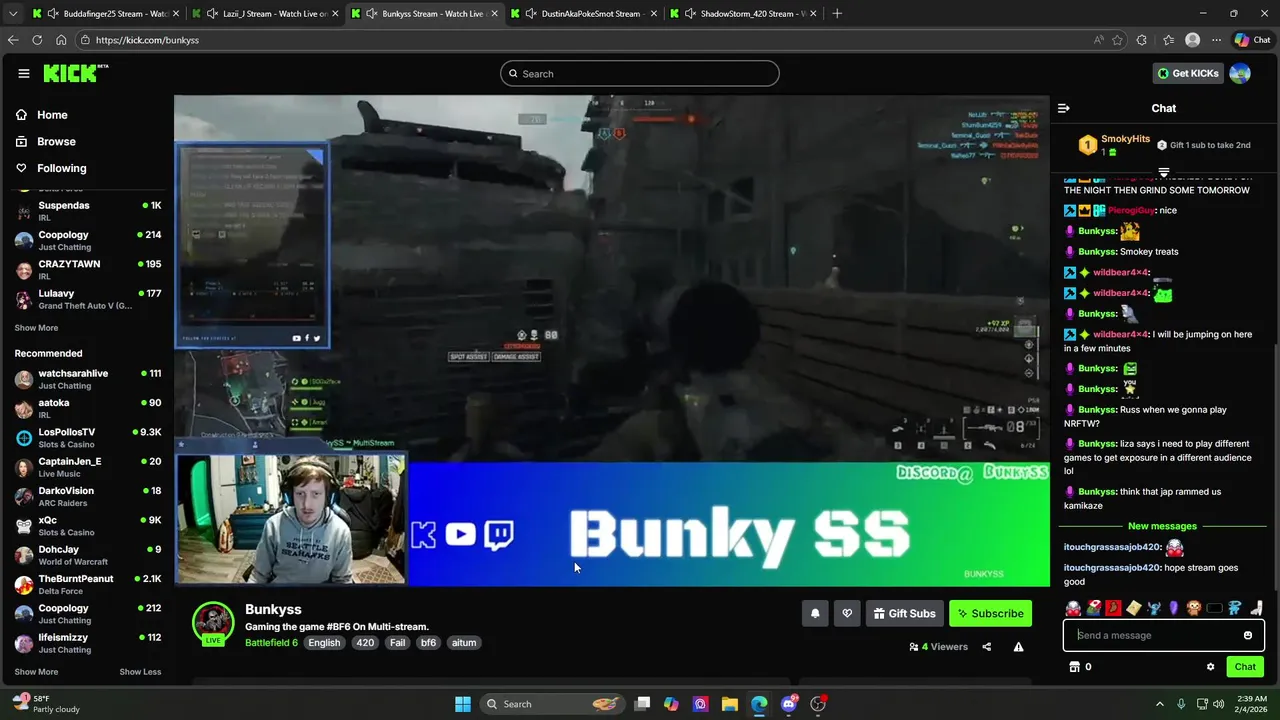Screen dimensions: 1280x720
Task: Expand Show More under Recommended
Action: point(36,672)
